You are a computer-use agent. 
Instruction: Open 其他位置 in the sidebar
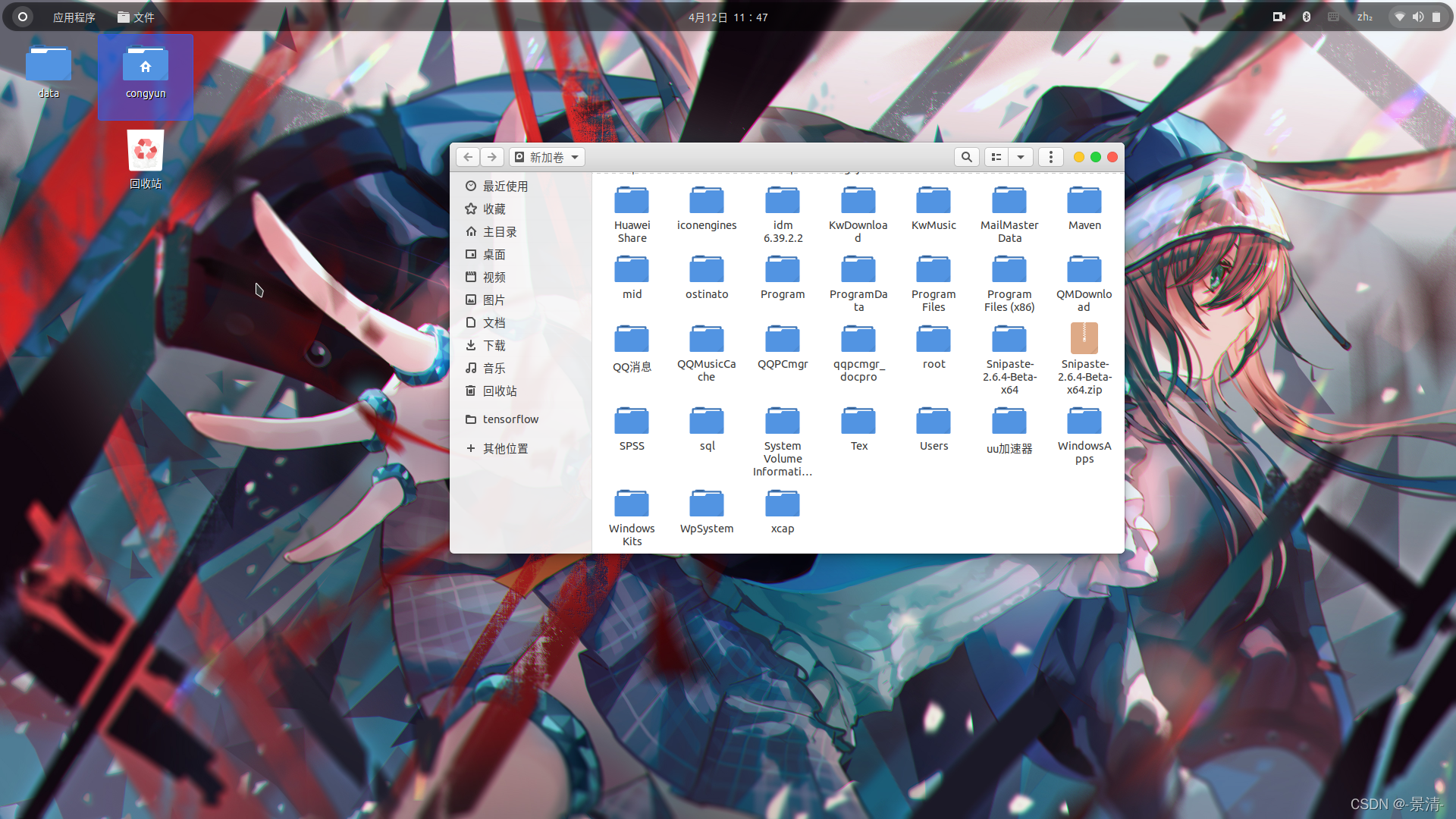(505, 448)
